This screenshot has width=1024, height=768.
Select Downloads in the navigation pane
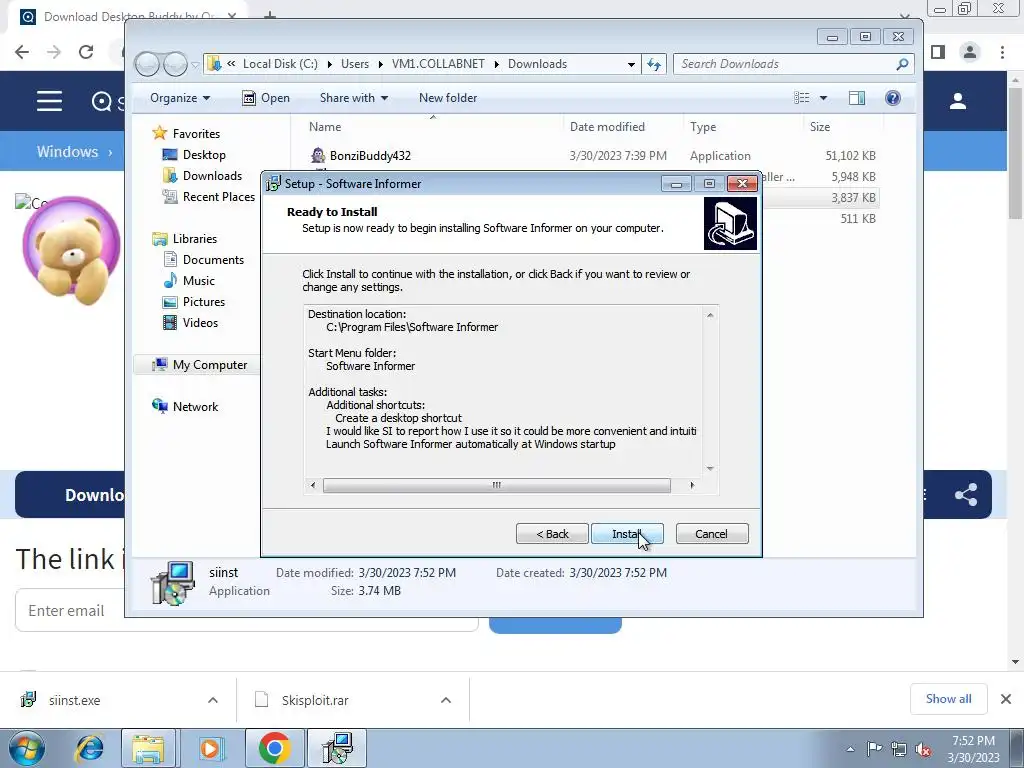(212, 176)
